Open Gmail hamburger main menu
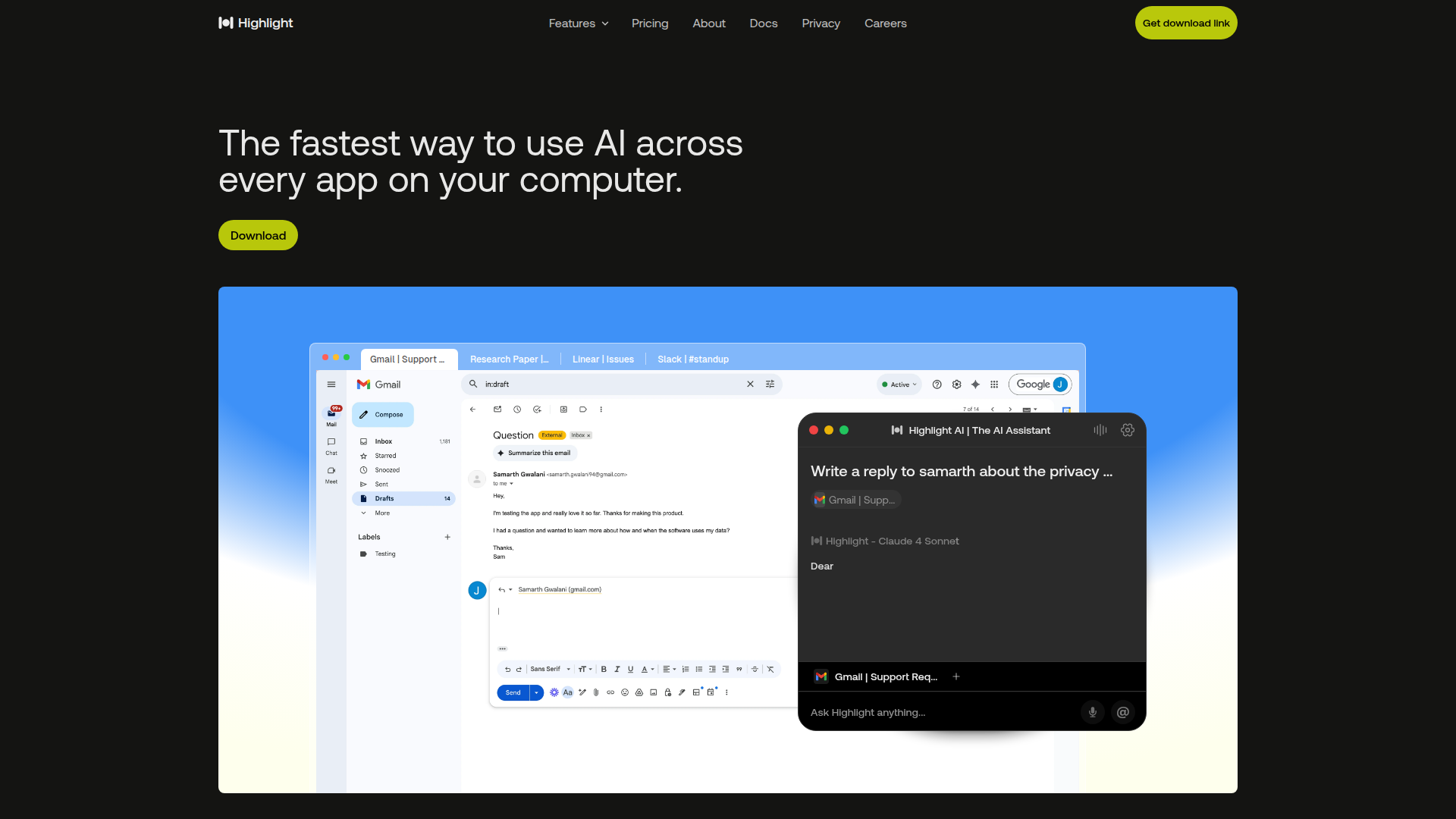This screenshot has width=1456, height=819. [331, 384]
